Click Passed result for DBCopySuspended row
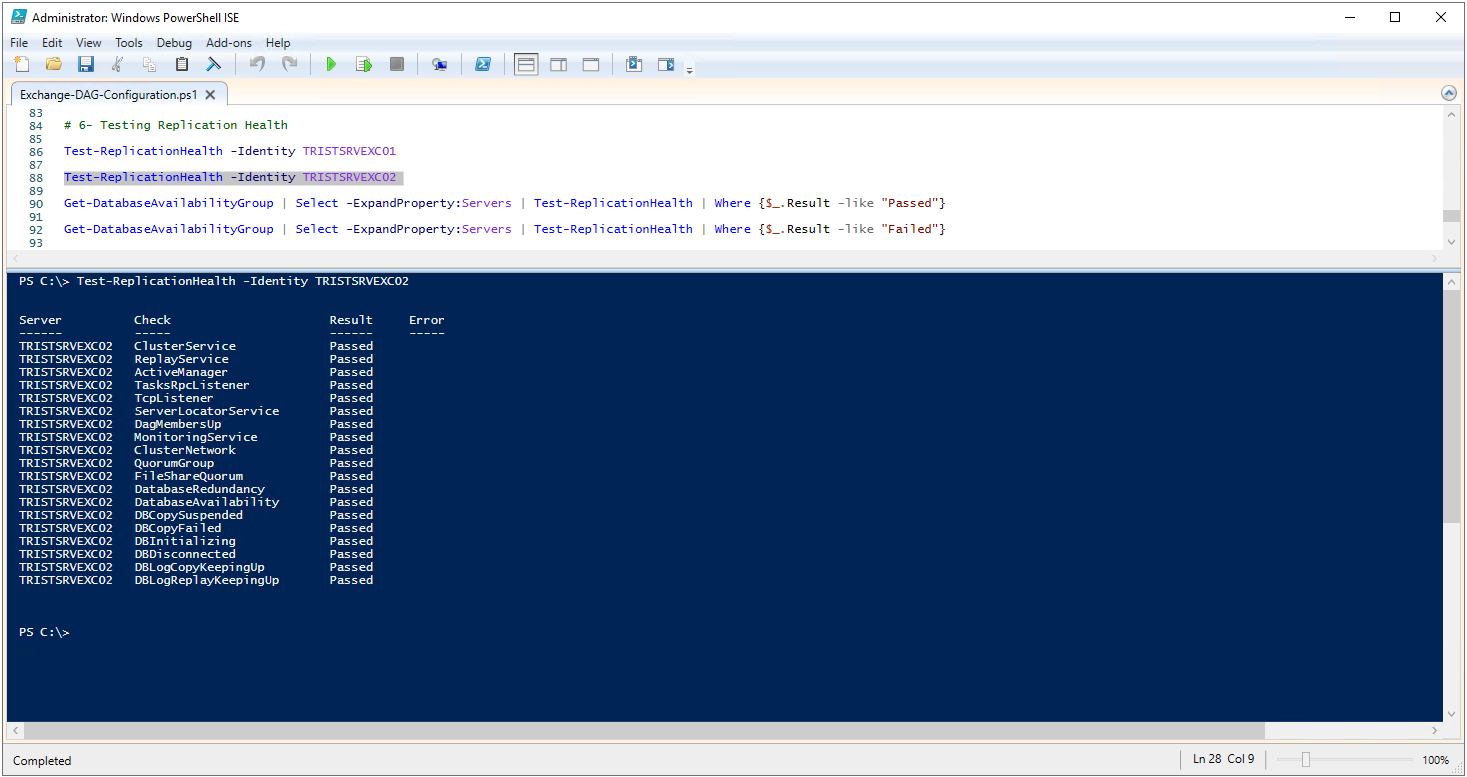The image size is (1467, 777). pos(351,515)
